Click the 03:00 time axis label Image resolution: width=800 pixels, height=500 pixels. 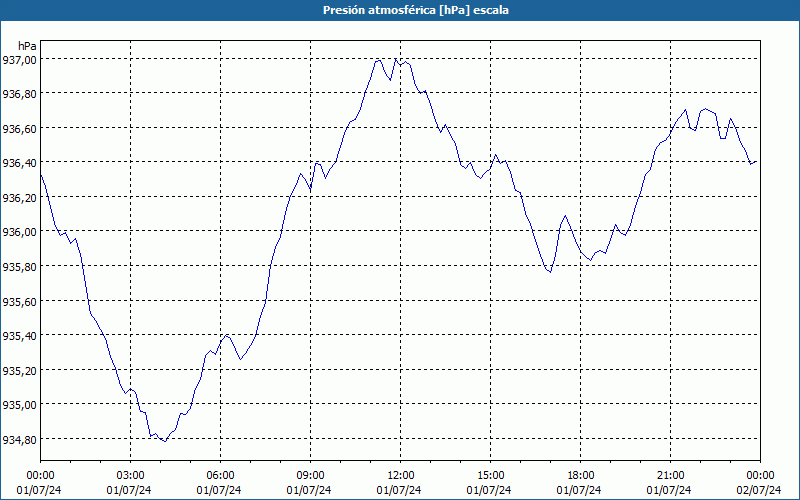(x=130, y=476)
